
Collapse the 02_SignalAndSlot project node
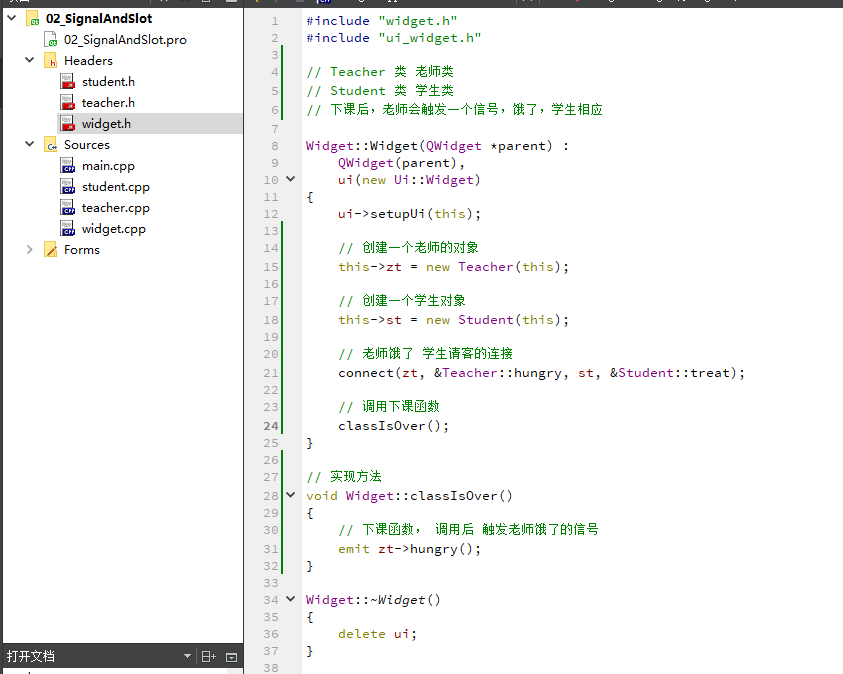(12, 18)
